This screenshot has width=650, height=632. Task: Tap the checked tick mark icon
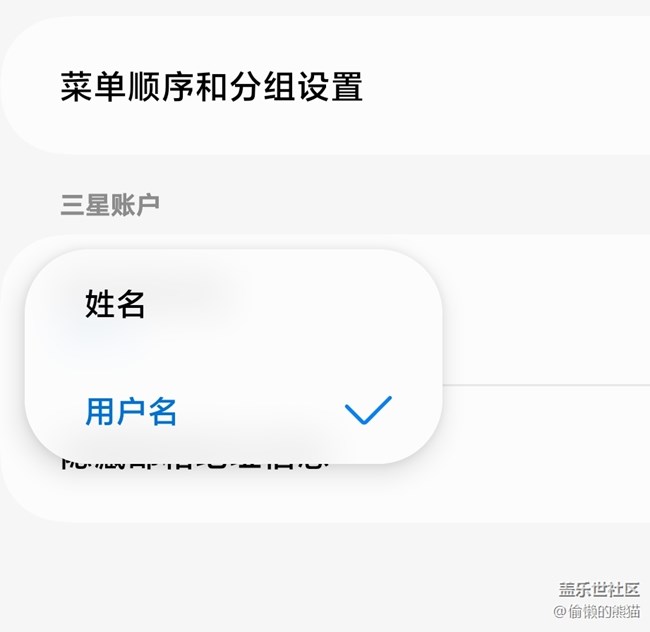click(x=368, y=410)
